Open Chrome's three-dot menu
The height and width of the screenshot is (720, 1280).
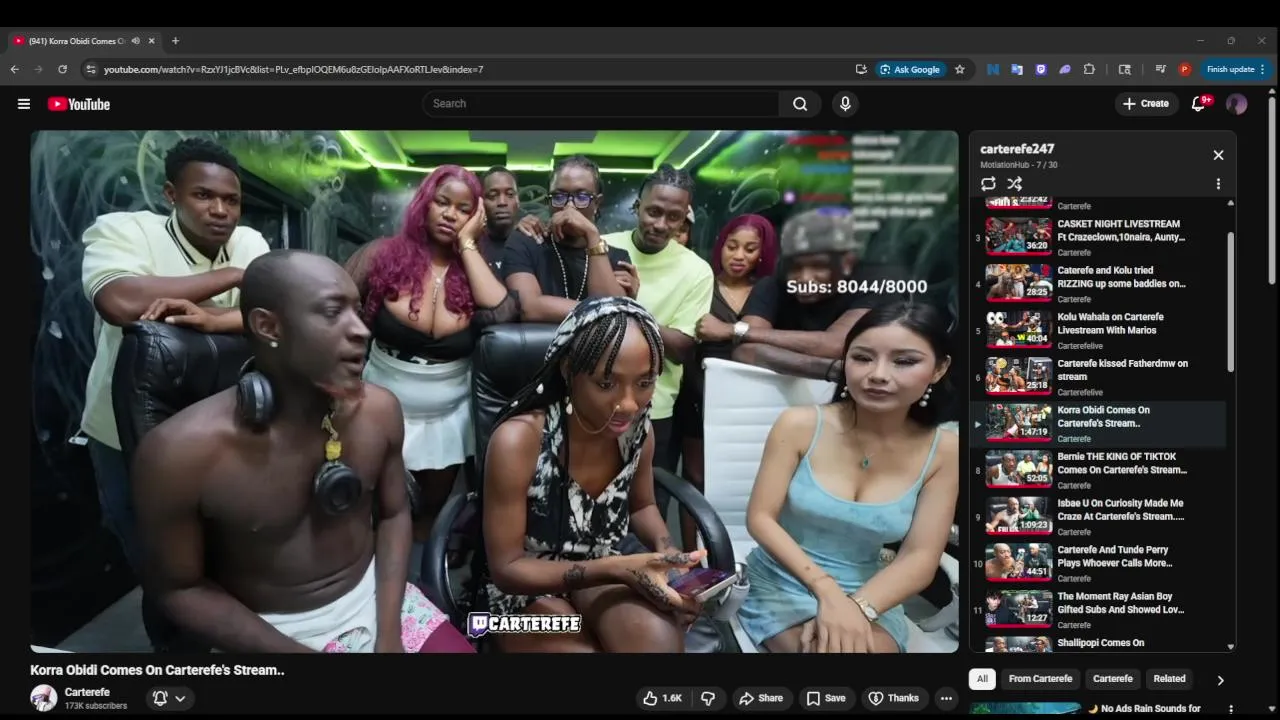point(1262,69)
